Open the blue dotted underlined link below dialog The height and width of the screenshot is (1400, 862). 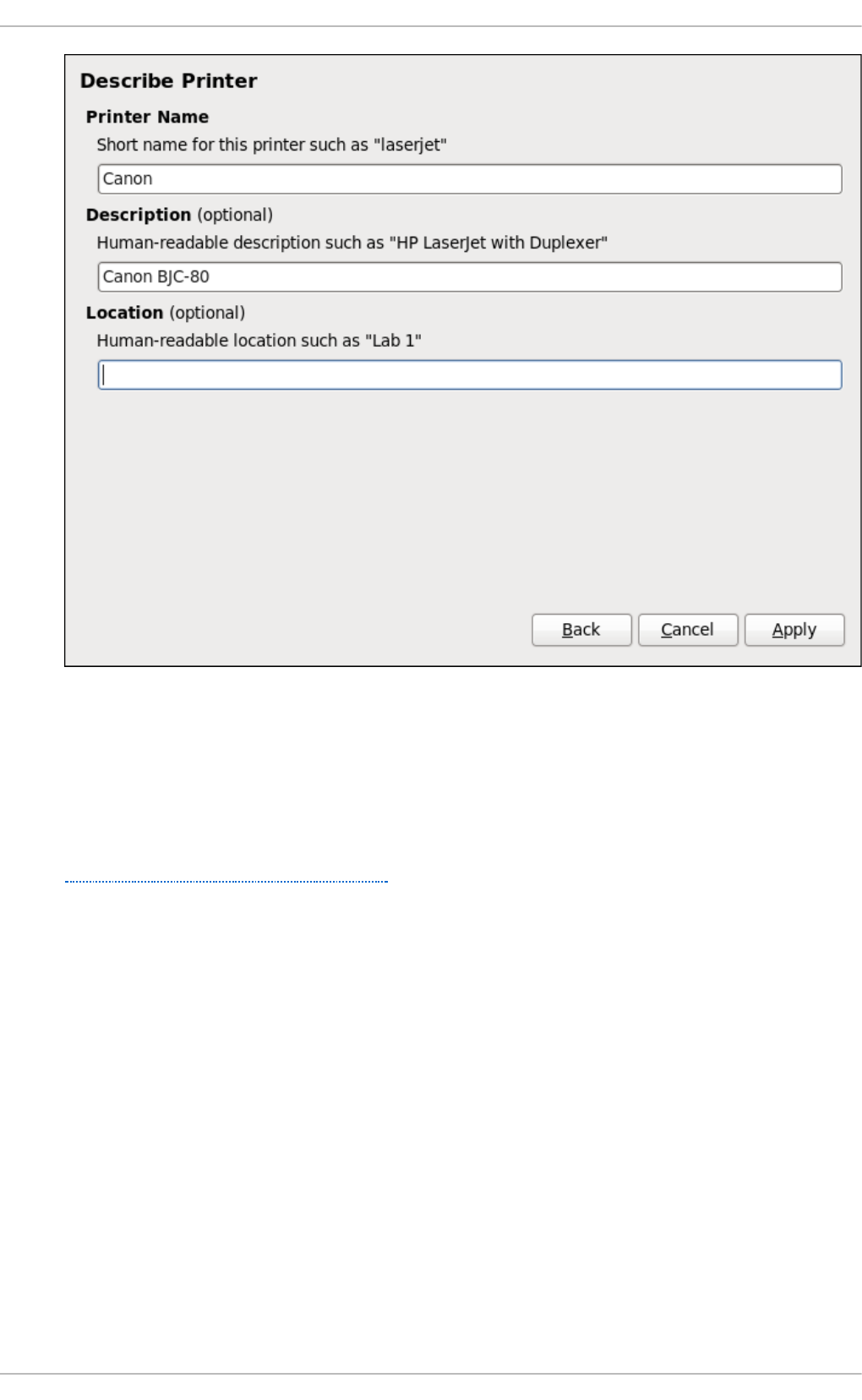coord(226,881)
